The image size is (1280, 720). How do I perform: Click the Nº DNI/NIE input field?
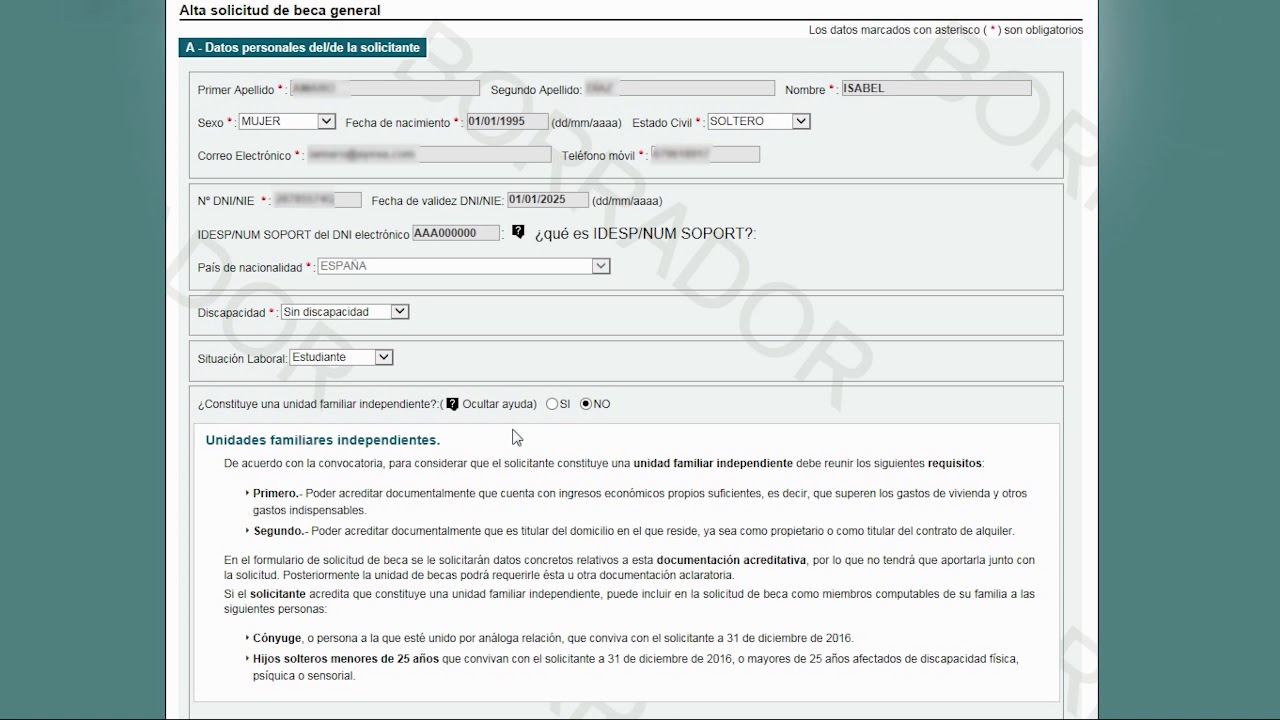tap(317, 200)
